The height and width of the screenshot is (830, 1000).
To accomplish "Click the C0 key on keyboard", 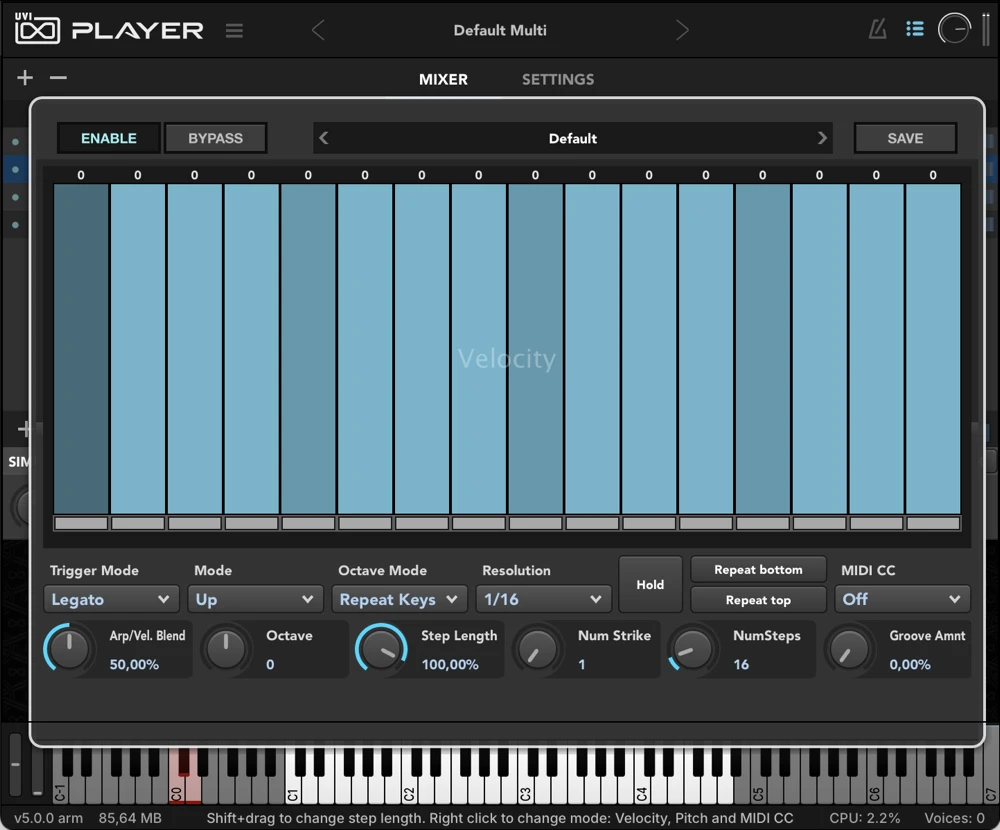I will (x=177, y=791).
